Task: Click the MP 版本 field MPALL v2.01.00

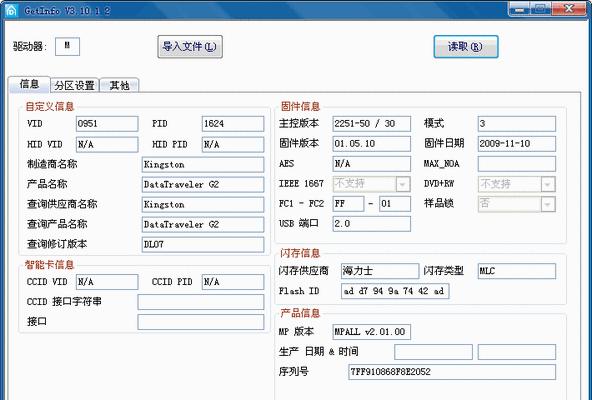Action: tap(372, 332)
